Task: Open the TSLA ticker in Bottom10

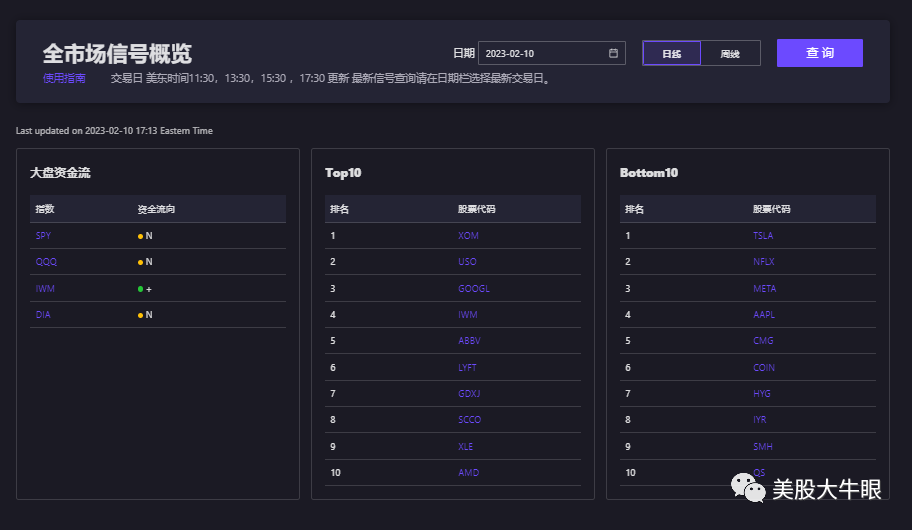Action: [763, 236]
